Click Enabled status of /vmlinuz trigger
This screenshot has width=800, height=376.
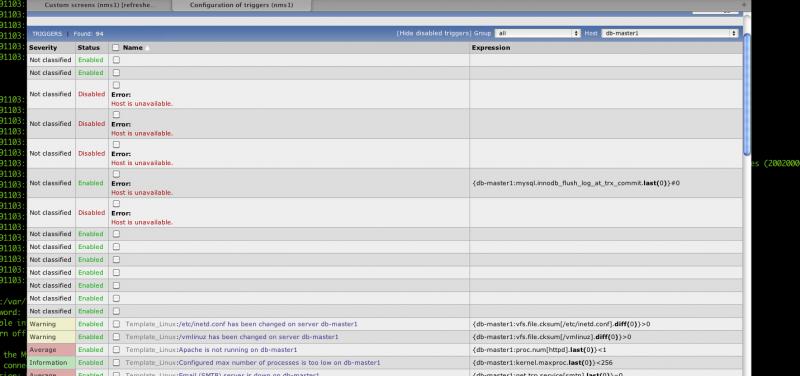[91, 337]
